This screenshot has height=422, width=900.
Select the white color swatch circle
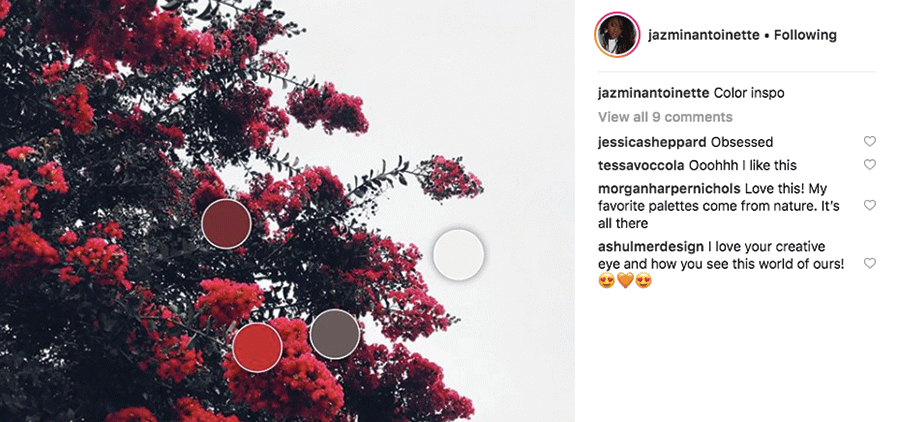coord(458,254)
